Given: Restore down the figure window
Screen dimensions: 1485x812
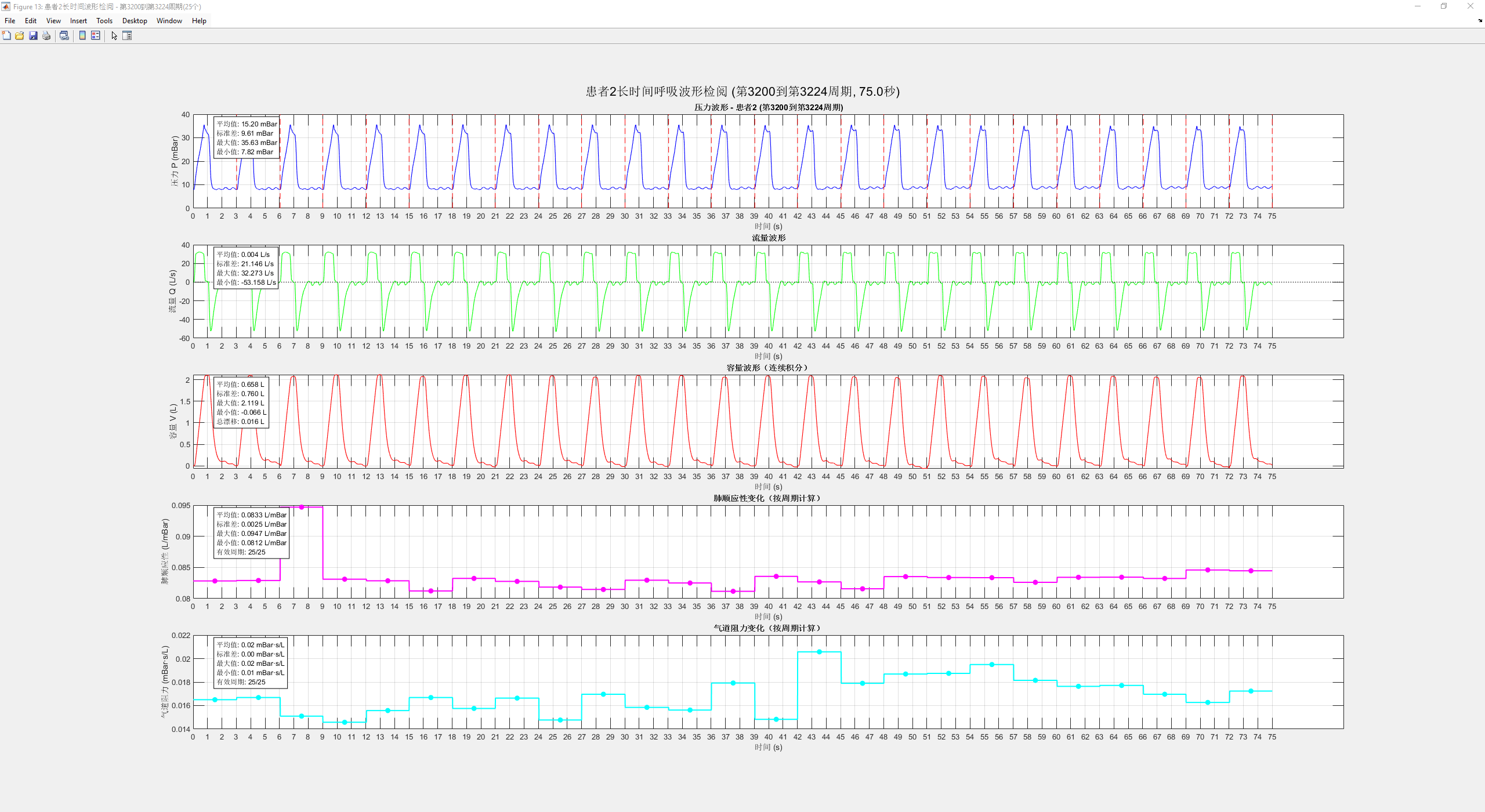Looking at the screenshot, I should pos(1444,6).
